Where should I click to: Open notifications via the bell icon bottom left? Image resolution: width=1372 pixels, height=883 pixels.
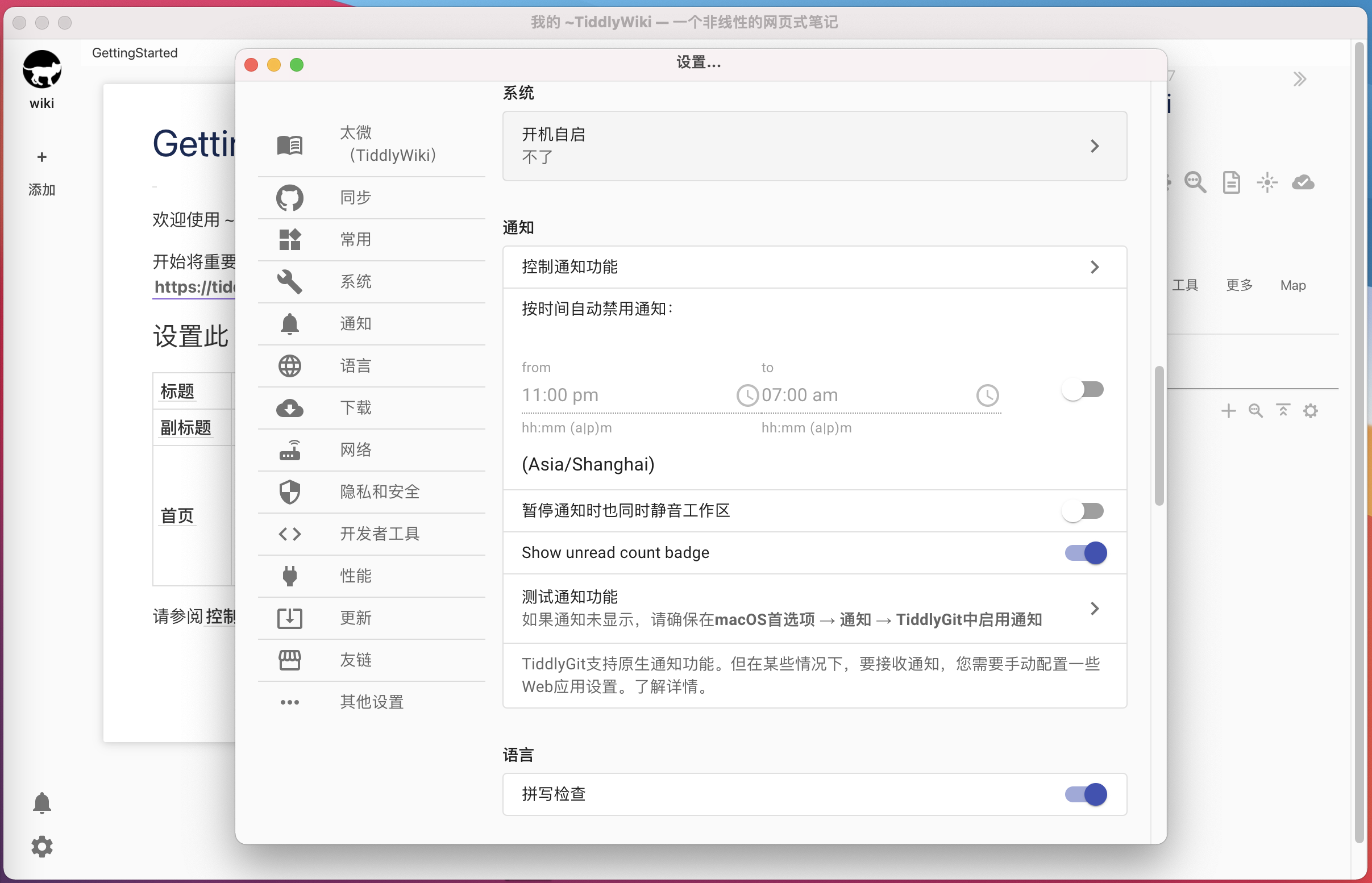coord(42,802)
